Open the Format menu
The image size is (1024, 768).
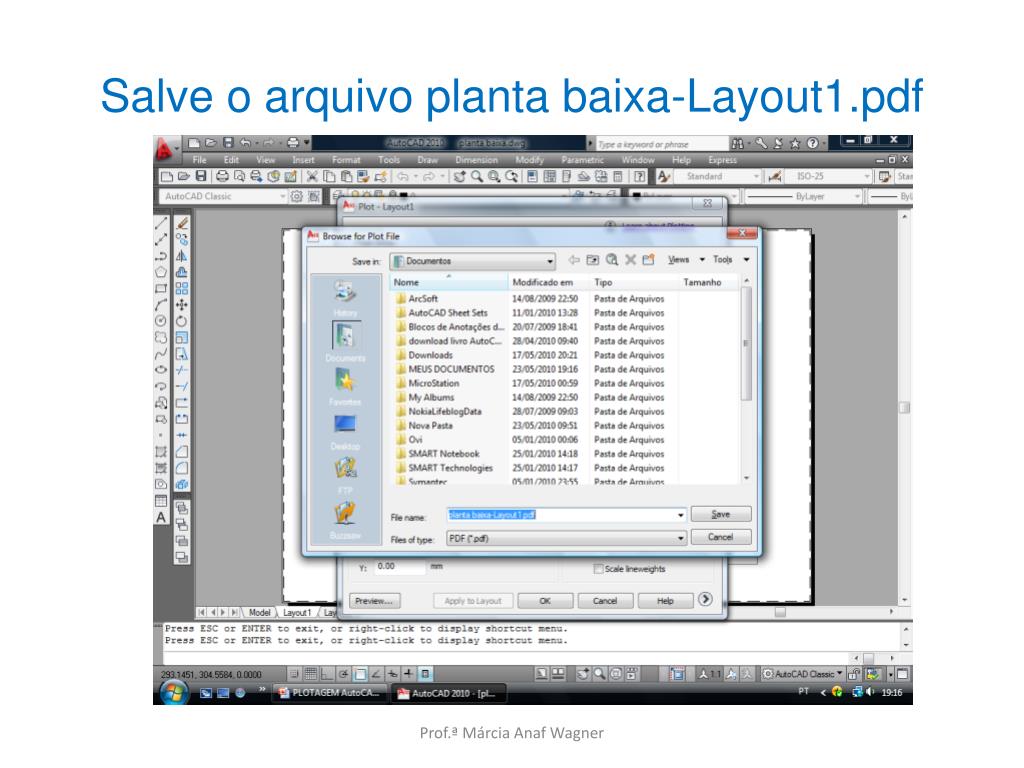[x=345, y=160]
